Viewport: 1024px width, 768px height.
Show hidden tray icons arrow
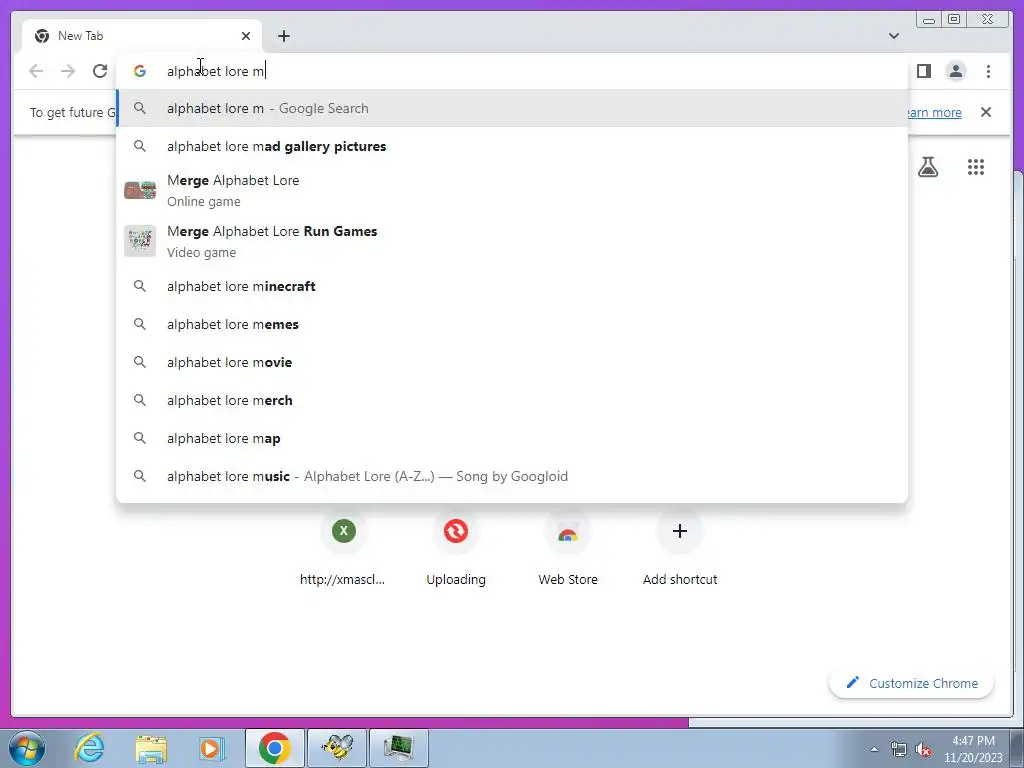point(874,749)
